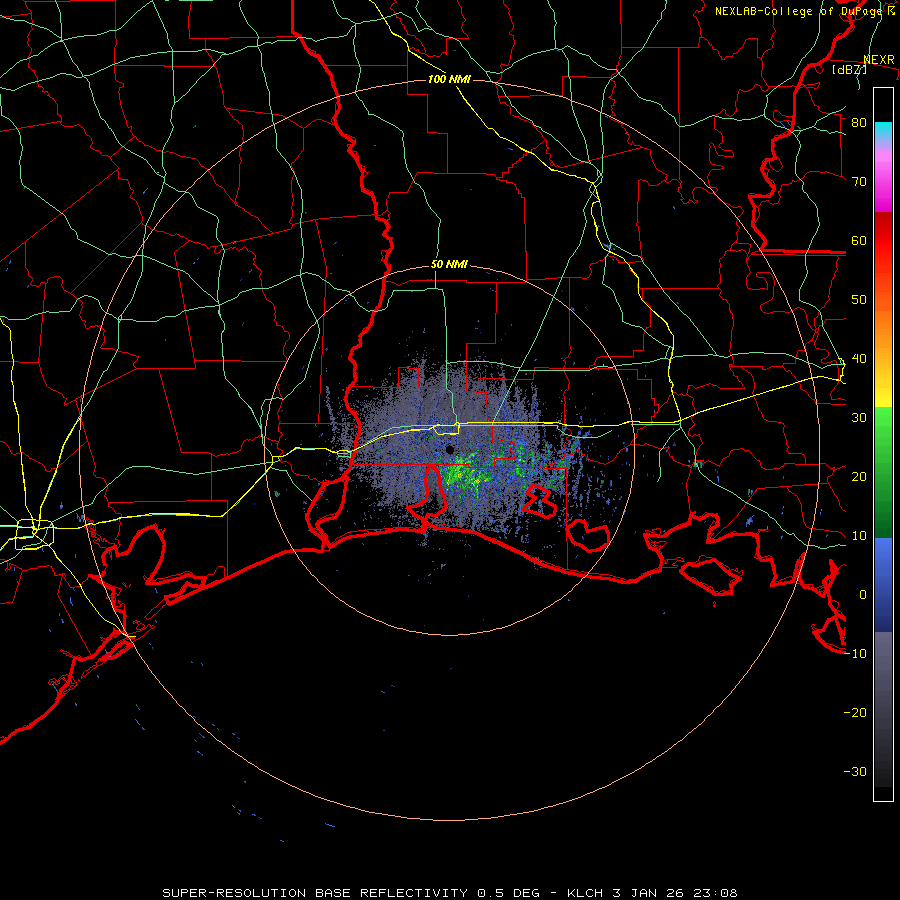The image size is (900, 900).
Task: Click the 60 value on the dBZ scale
Action: pyautogui.click(x=859, y=240)
